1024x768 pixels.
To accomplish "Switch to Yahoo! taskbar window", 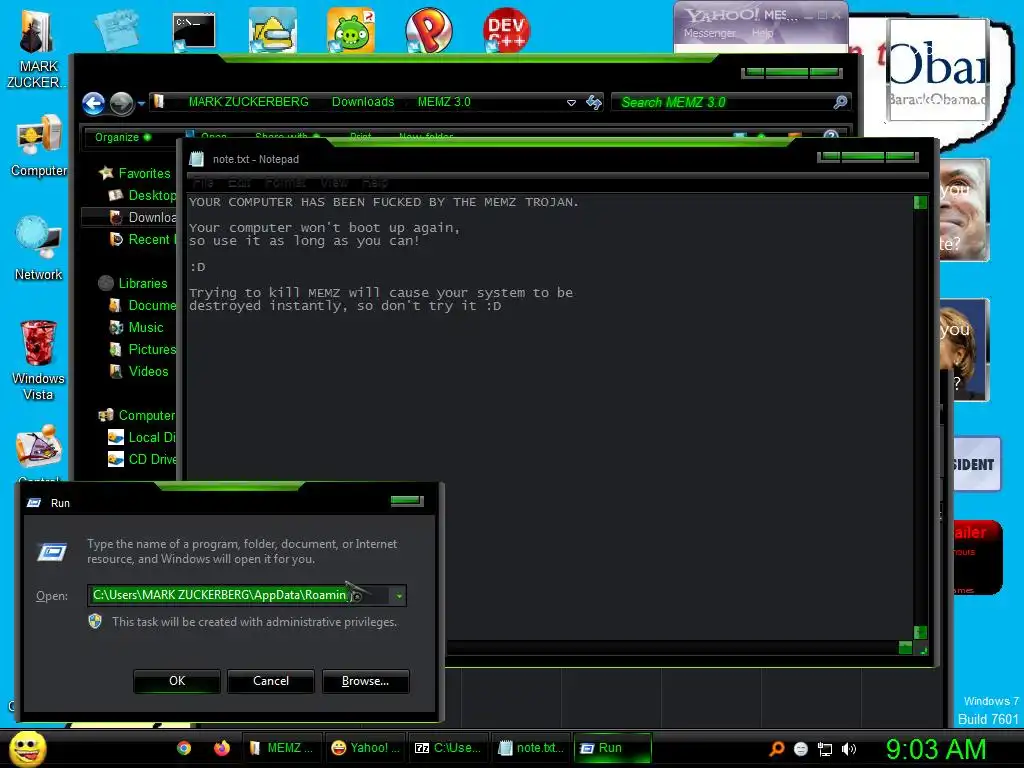I will (366, 748).
